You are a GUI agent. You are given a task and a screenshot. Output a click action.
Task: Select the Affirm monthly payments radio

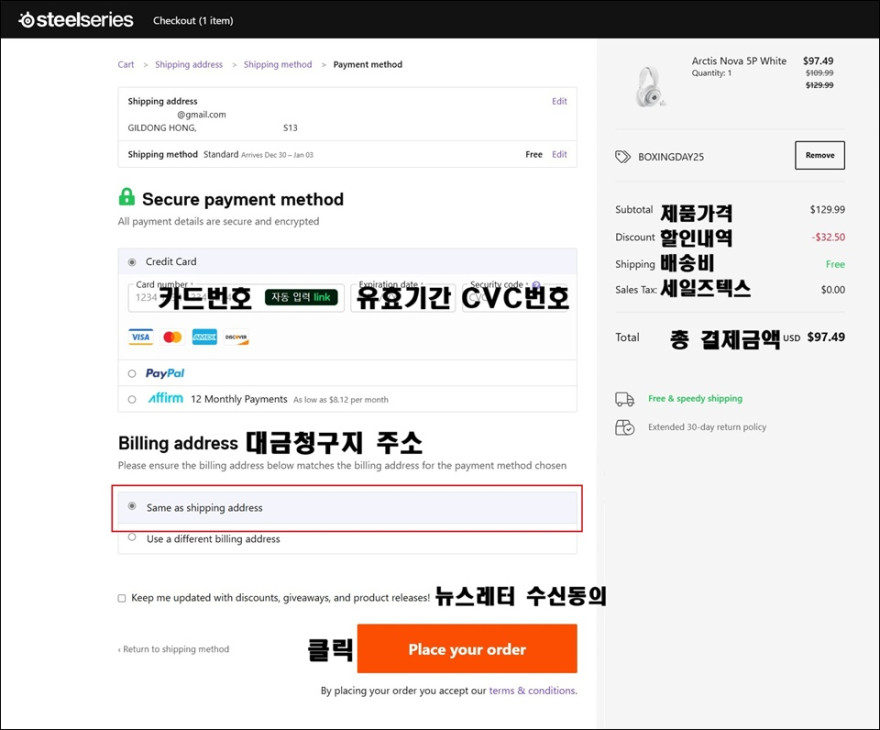pyautogui.click(x=132, y=400)
